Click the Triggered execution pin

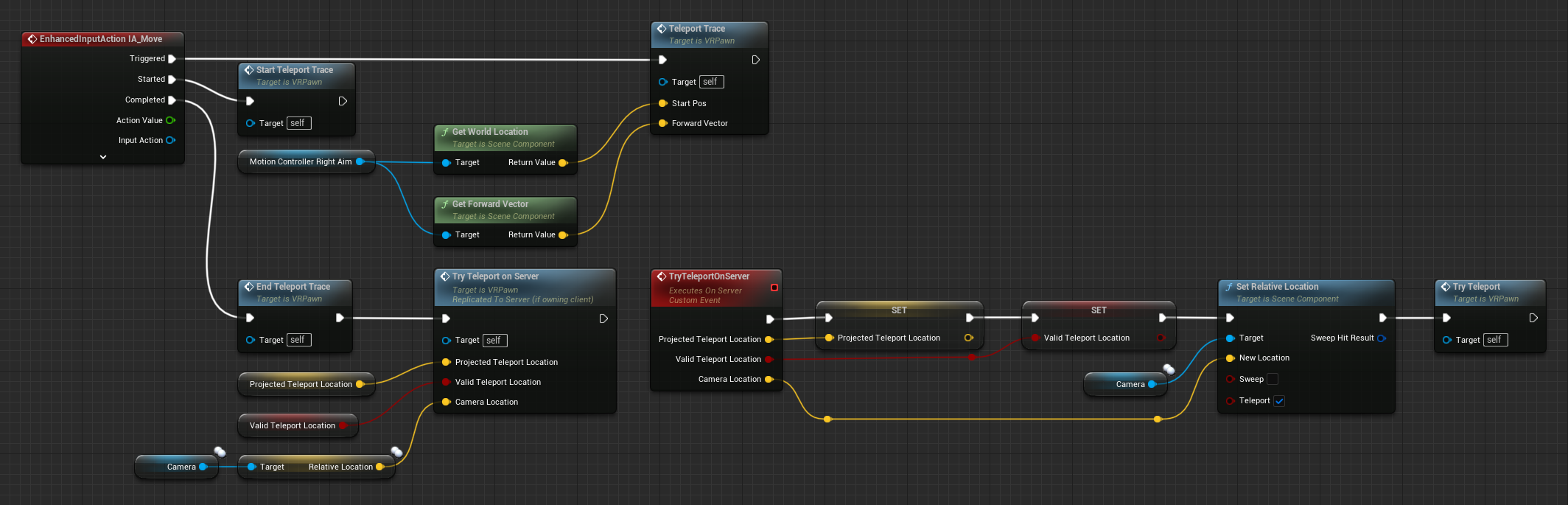coord(172,59)
